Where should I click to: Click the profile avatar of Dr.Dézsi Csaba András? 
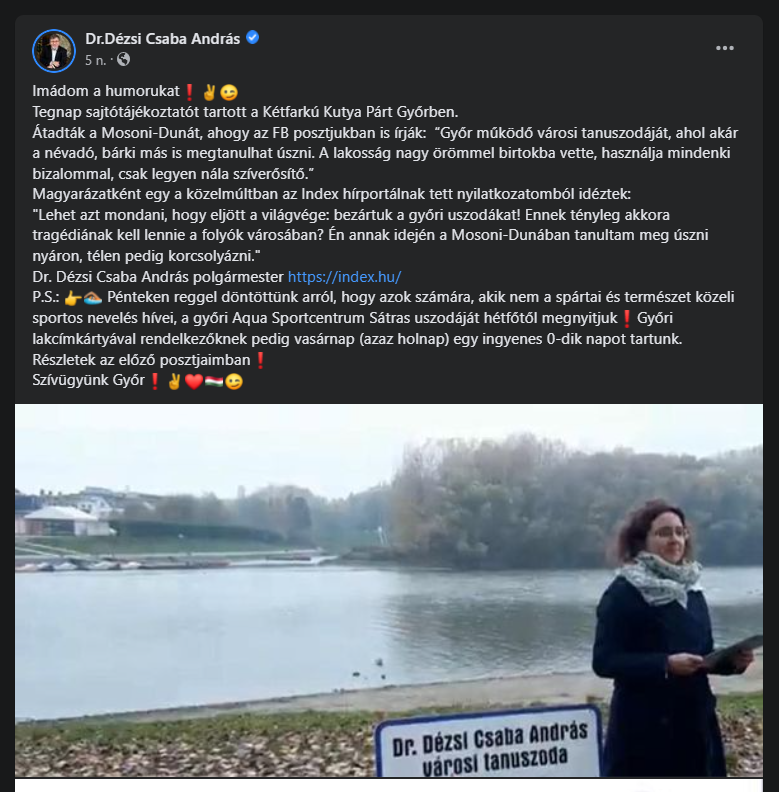click(54, 51)
